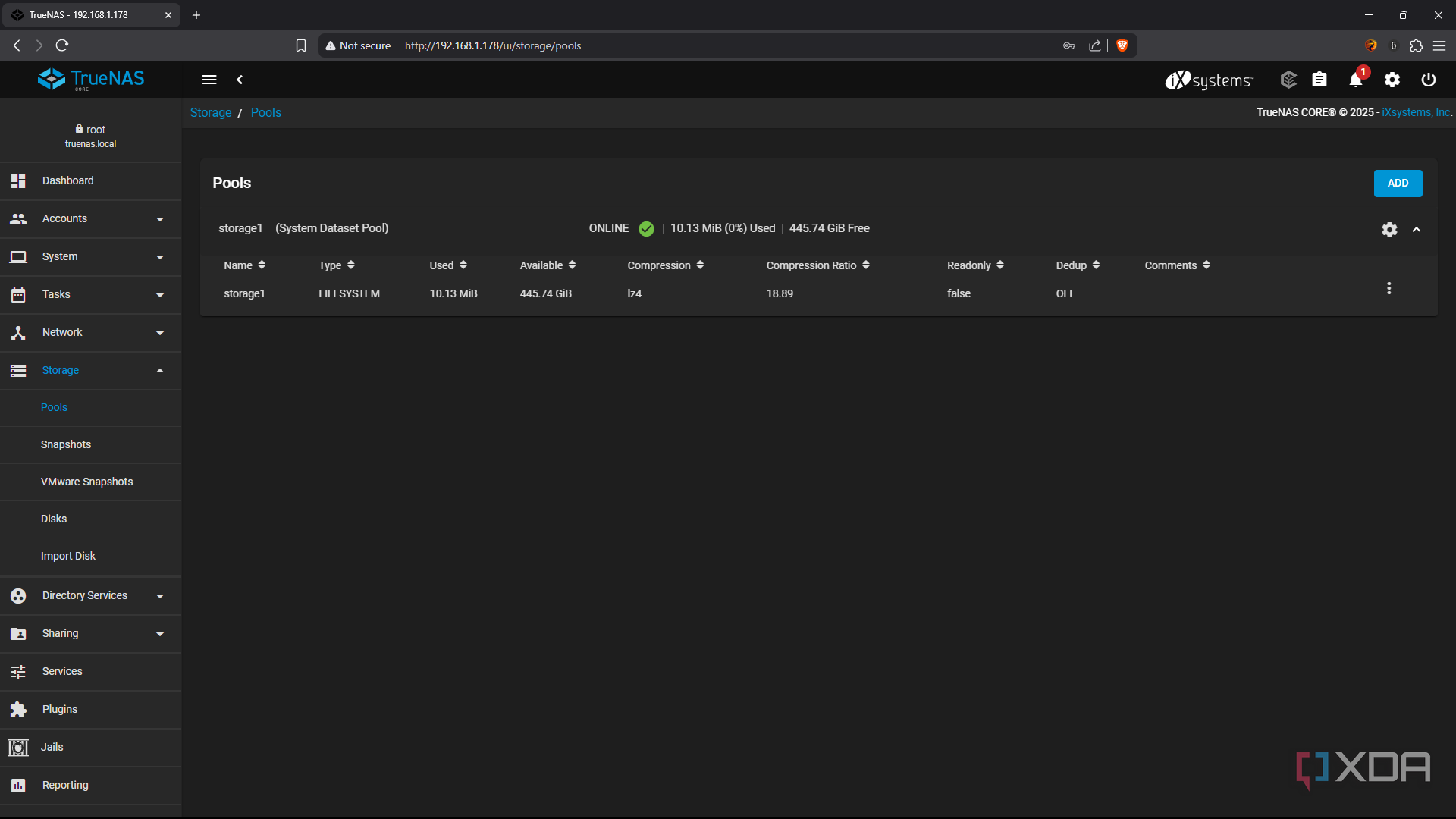Sort table by Type column
Screen dimensions: 1456x819
[337, 266]
